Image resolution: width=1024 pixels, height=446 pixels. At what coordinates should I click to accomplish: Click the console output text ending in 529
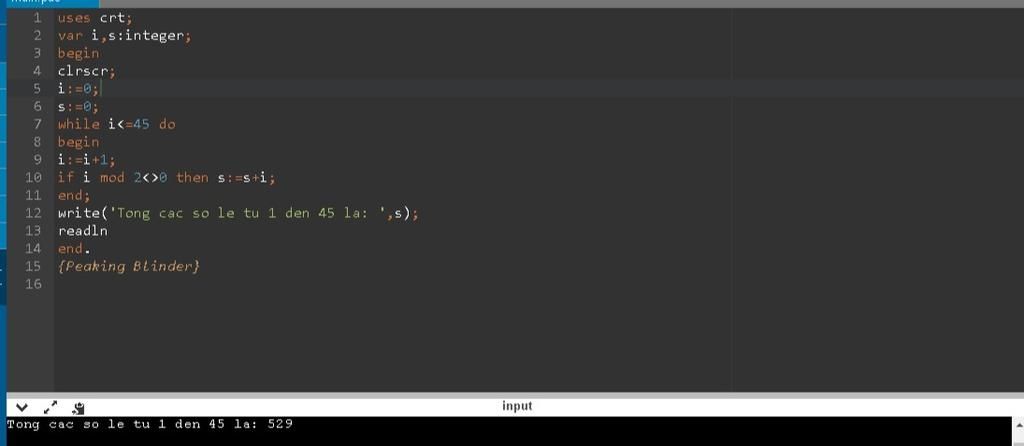(150, 424)
